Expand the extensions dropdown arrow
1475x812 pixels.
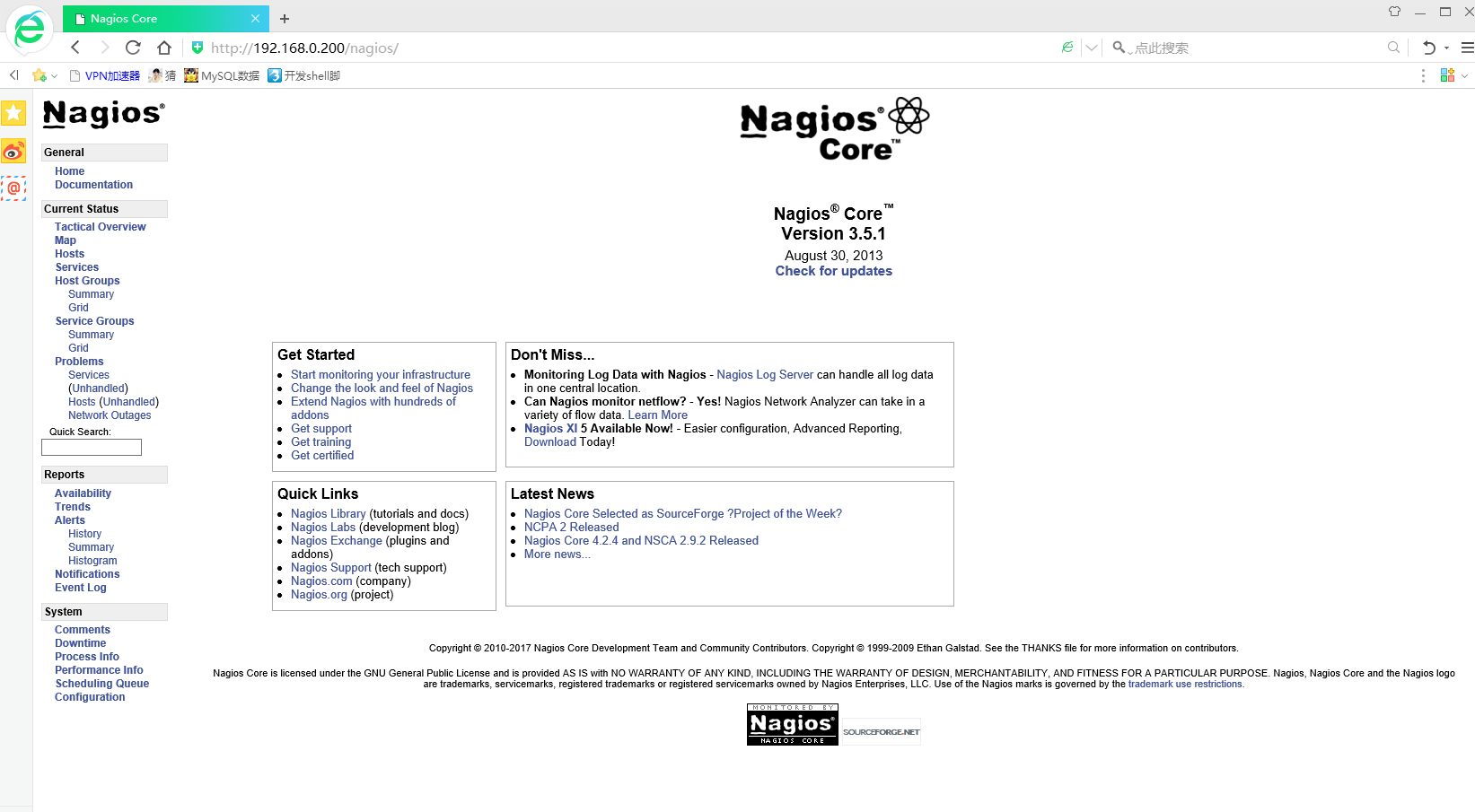click(x=1464, y=76)
